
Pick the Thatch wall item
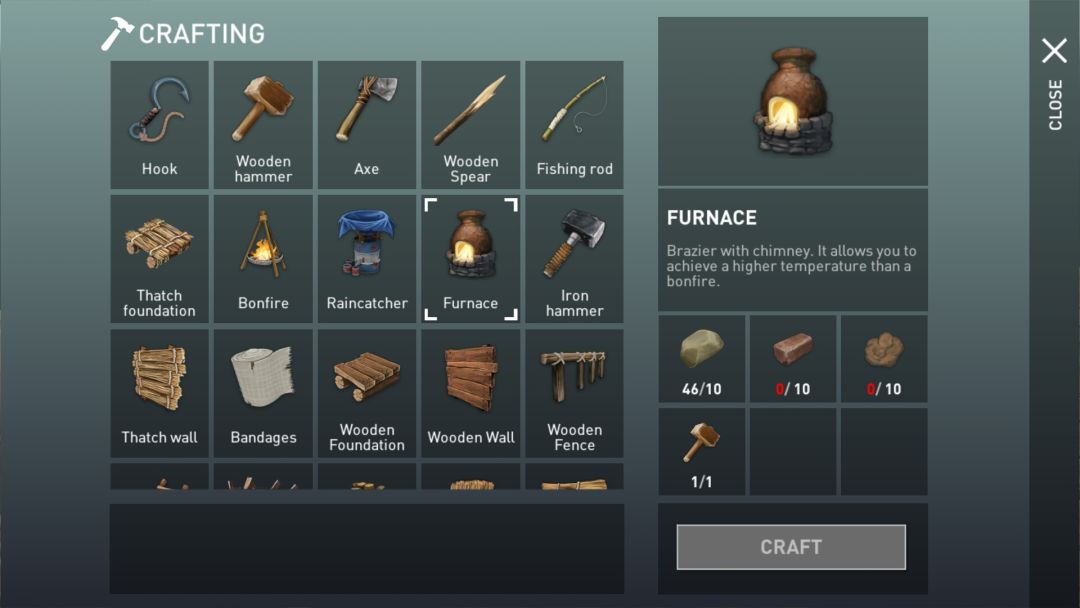[159, 393]
